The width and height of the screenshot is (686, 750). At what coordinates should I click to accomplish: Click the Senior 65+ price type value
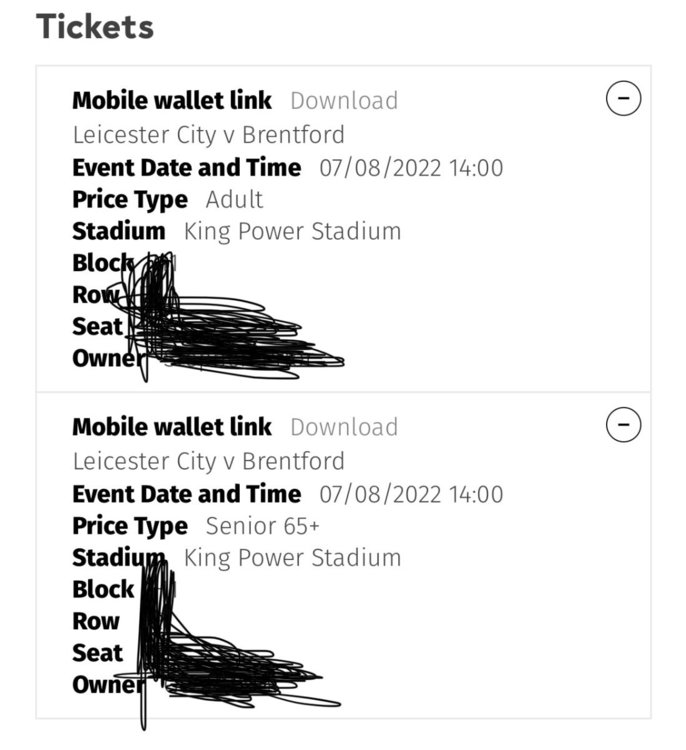[262, 526]
